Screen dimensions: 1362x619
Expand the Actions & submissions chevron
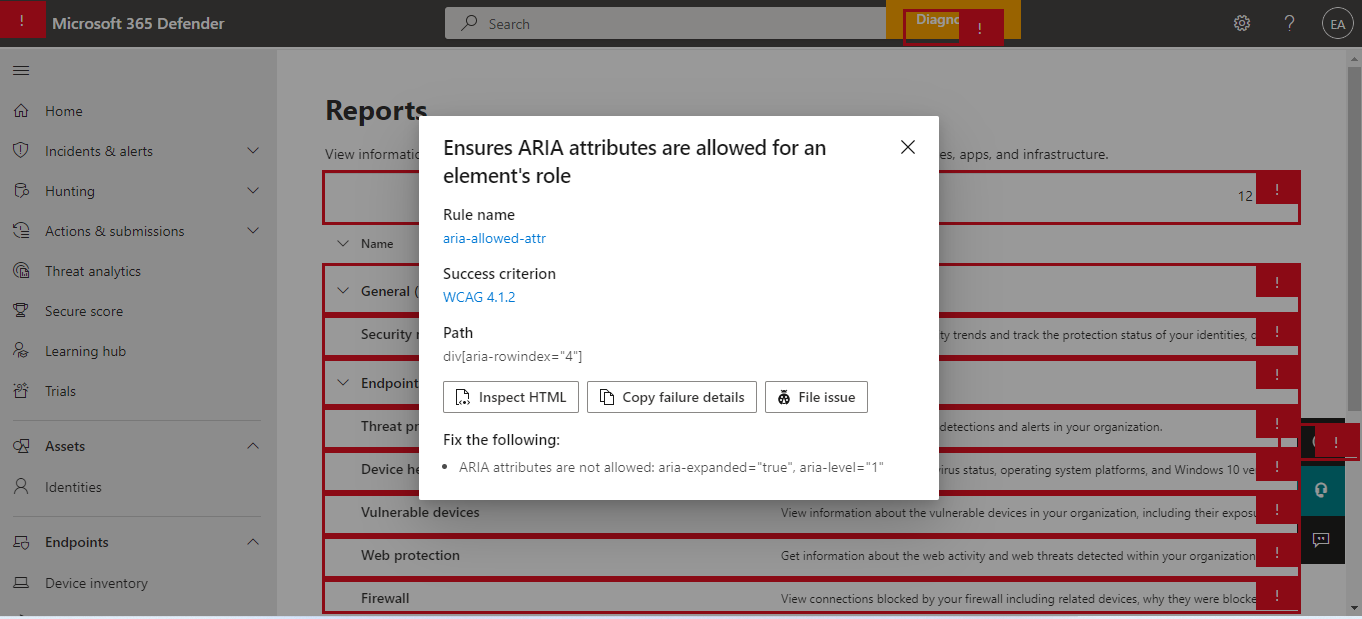click(x=253, y=231)
